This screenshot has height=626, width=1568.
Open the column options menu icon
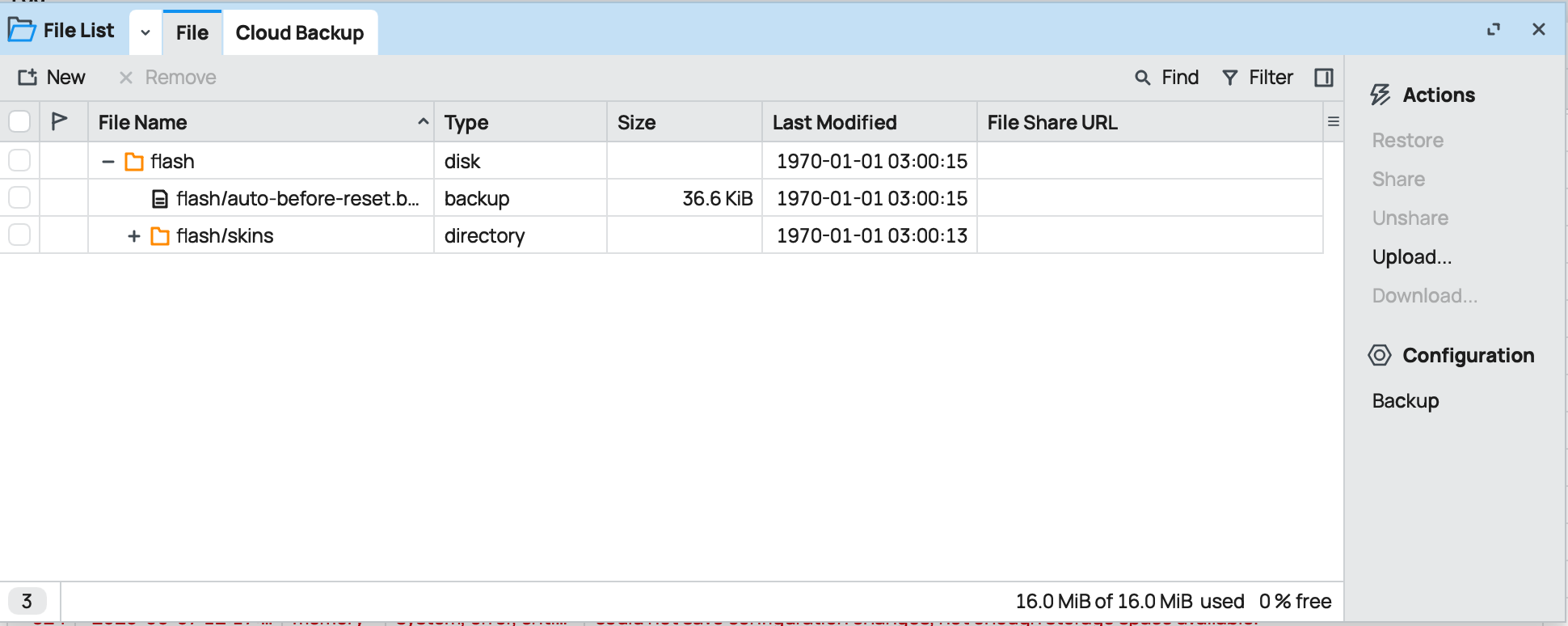coord(1334,121)
